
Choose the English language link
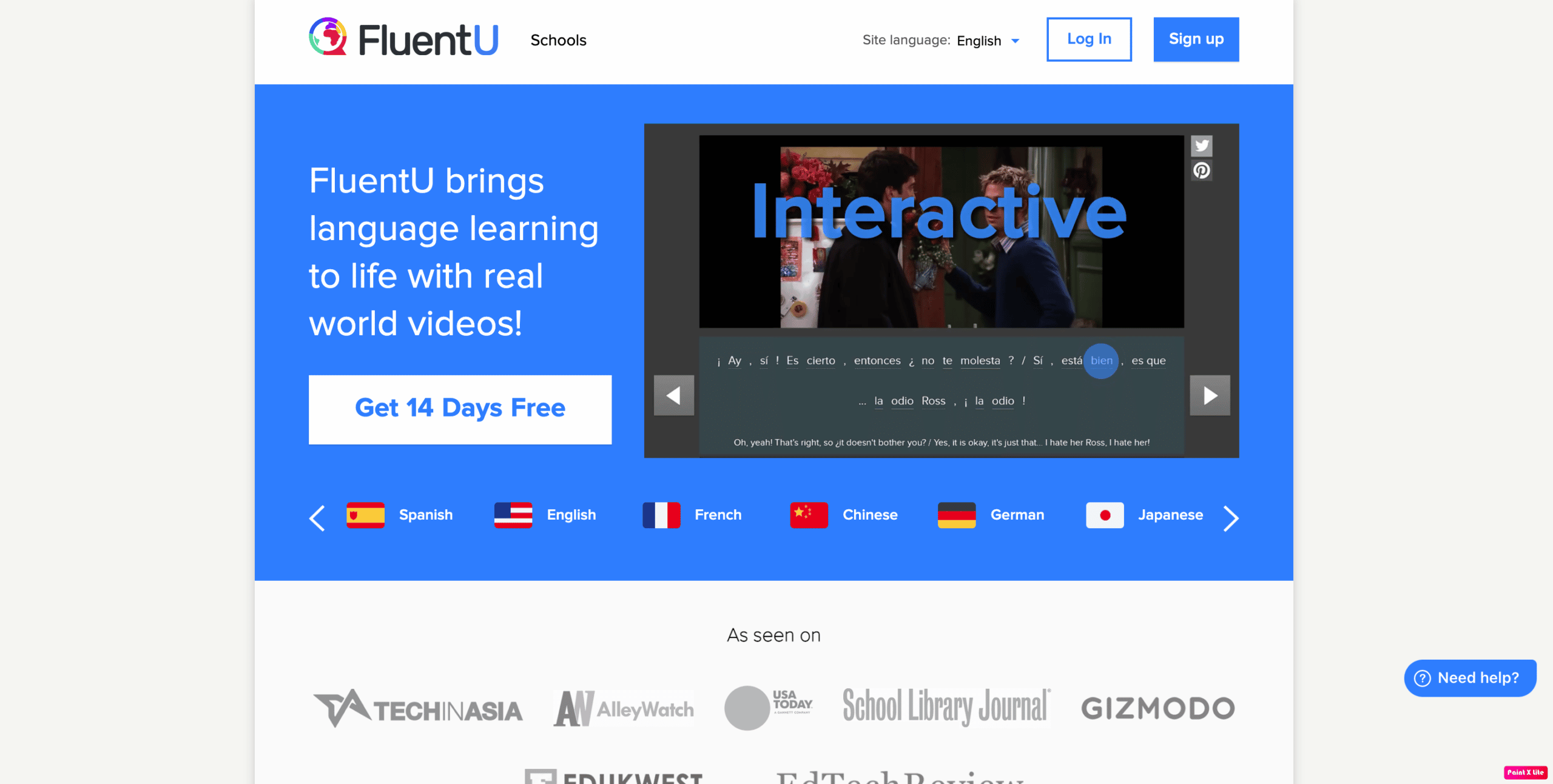571,515
